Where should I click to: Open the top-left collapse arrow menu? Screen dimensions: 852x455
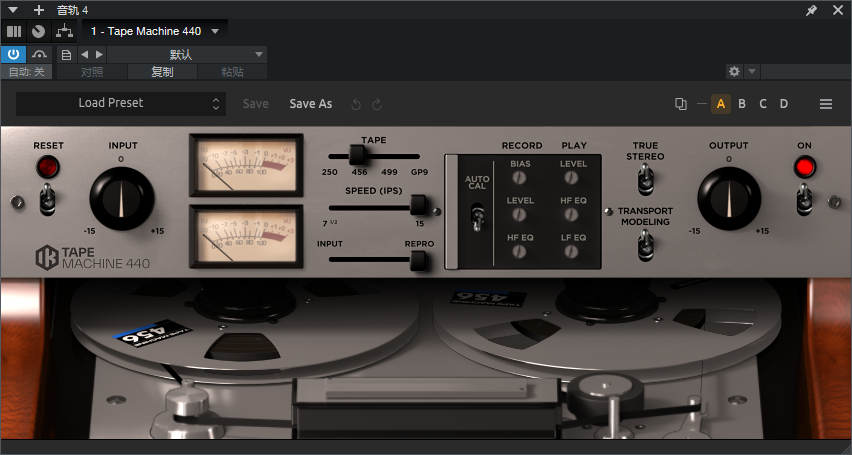[x=13, y=10]
